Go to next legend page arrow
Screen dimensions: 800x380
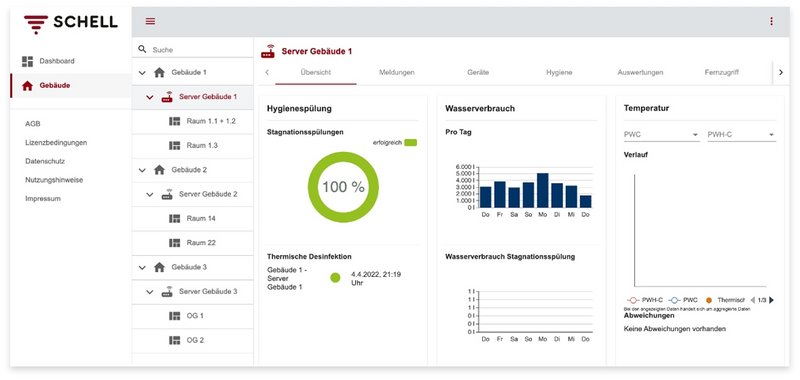[x=771, y=300]
